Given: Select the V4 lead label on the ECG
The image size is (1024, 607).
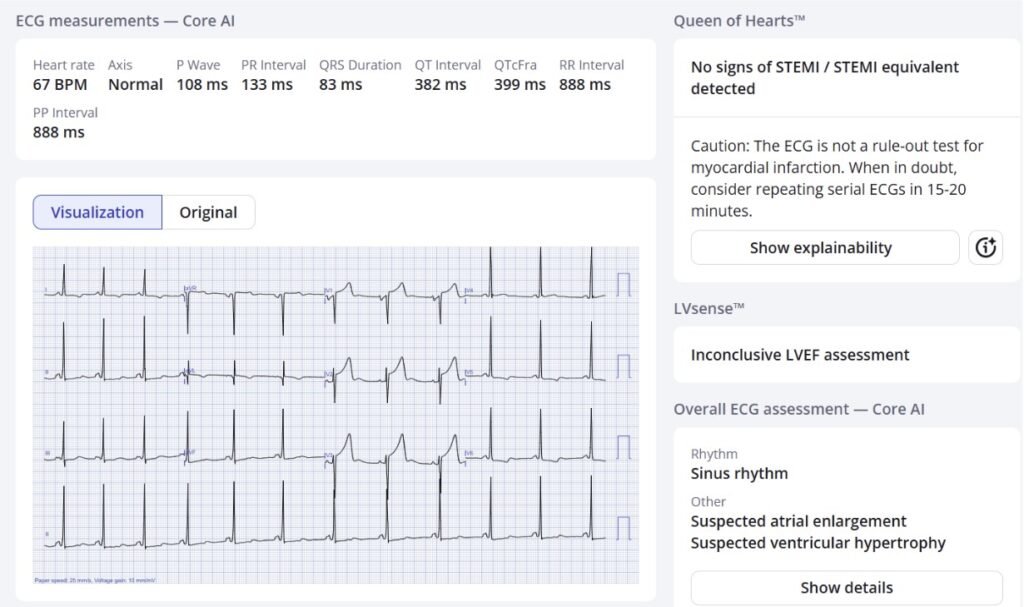Looking at the screenshot, I should point(468,290).
